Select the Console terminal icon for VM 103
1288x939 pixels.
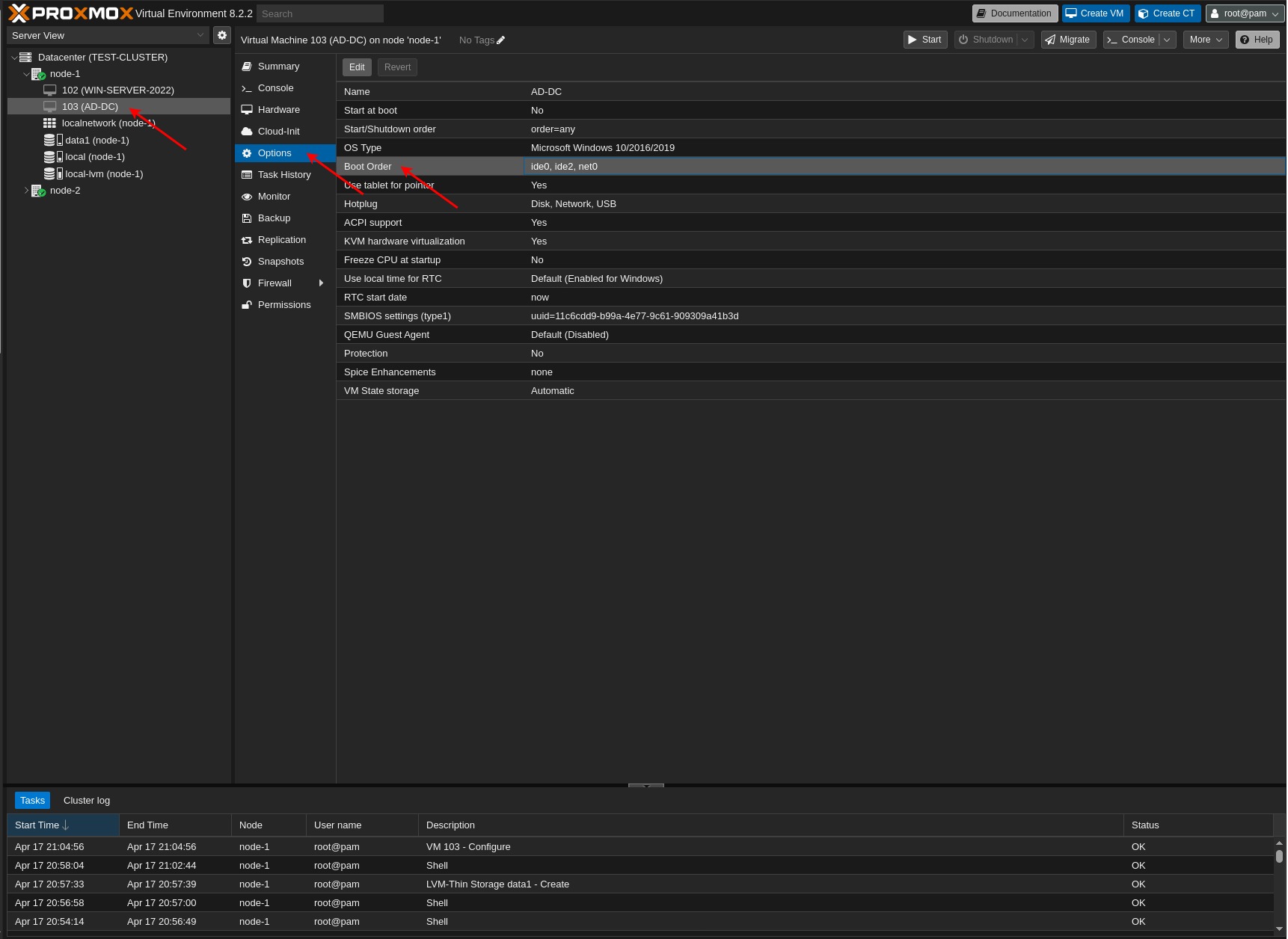(x=247, y=87)
